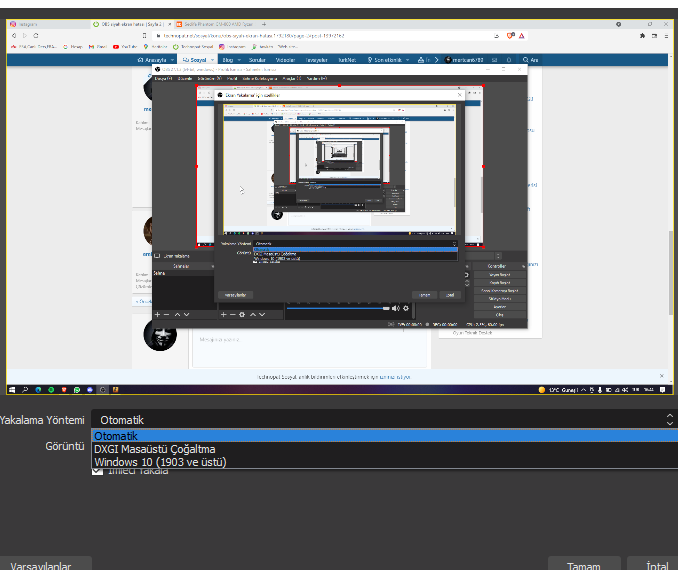The width and height of the screenshot is (678, 570).
Task: Remove source with minus icon in OBS
Action: (233, 315)
